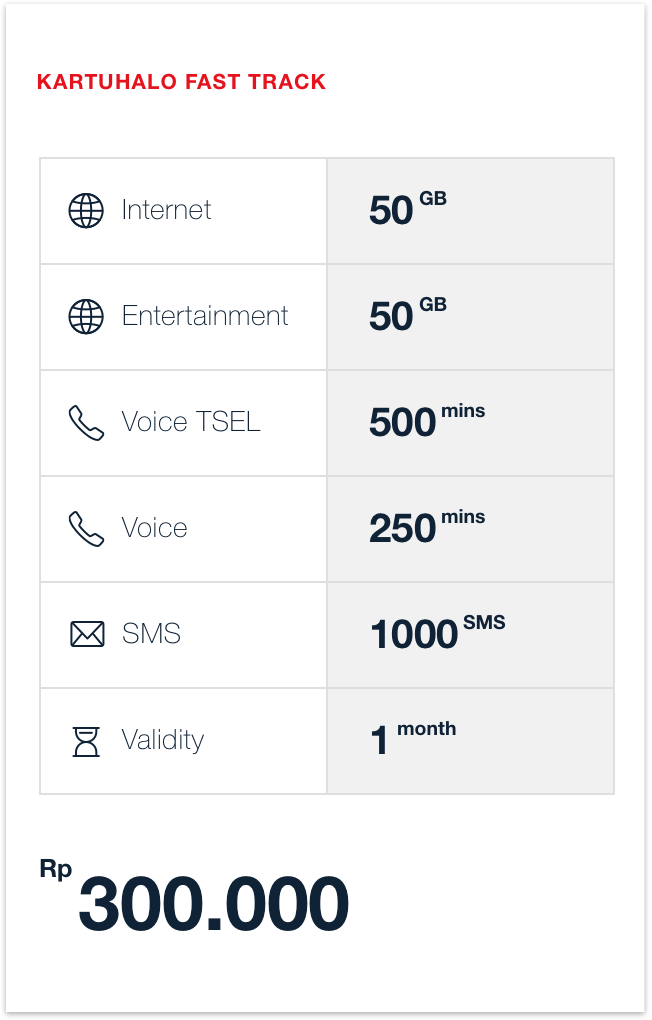This screenshot has width=652, height=1020.
Task: Click the globe icon beside Internet
Action: tap(86, 211)
